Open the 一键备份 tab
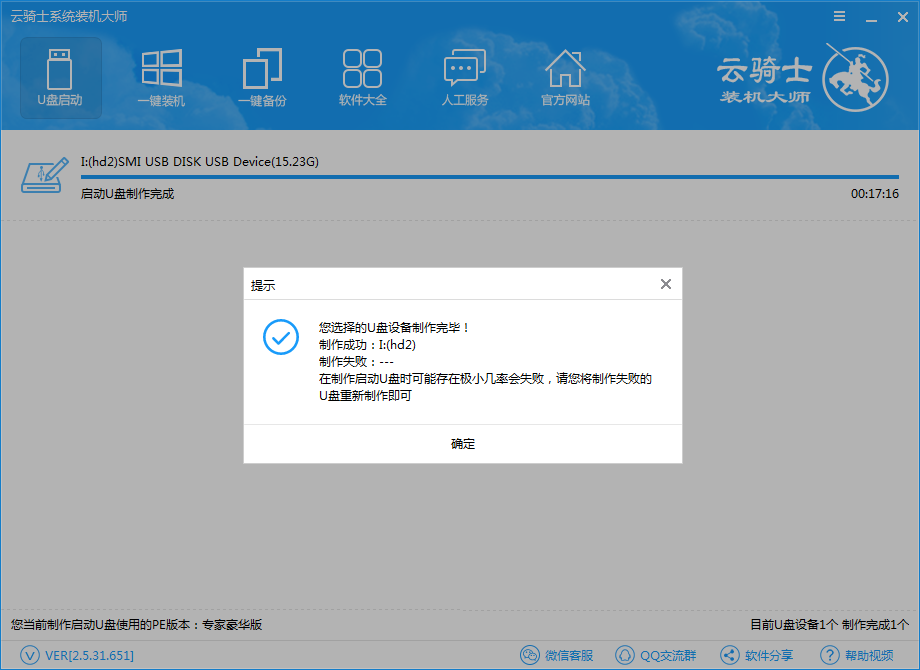This screenshot has width=920, height=670. coord(262,78)
